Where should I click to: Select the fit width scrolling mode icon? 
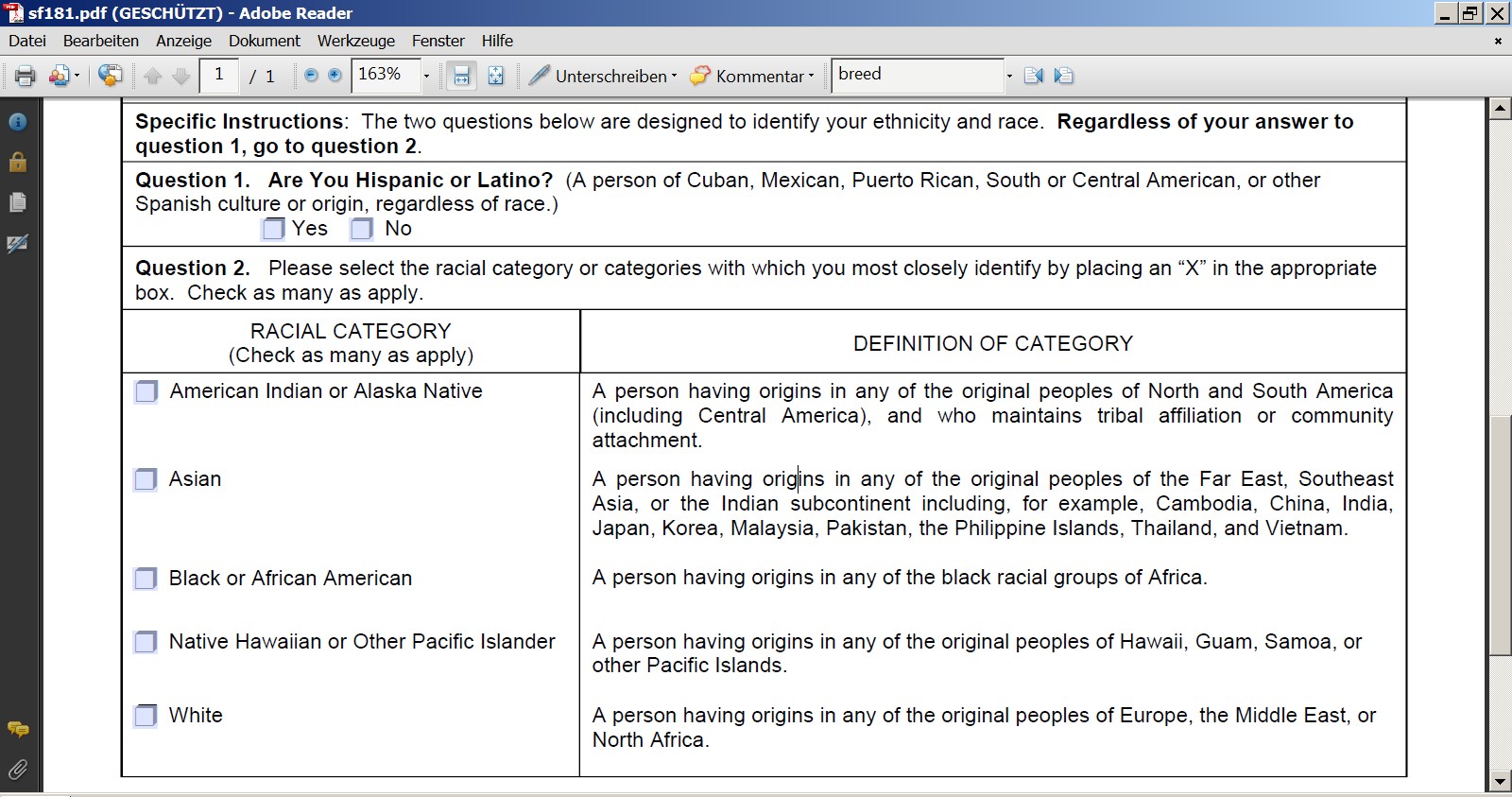(x=461, y=76)
